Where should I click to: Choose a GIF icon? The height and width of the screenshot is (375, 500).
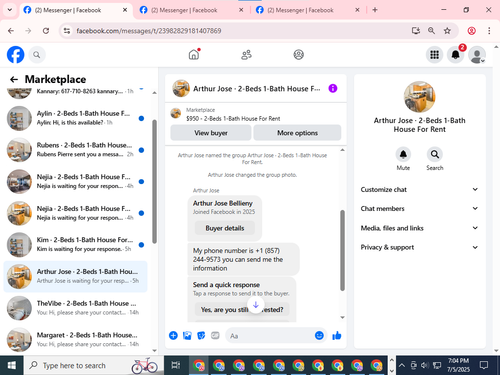click(215, 335)
